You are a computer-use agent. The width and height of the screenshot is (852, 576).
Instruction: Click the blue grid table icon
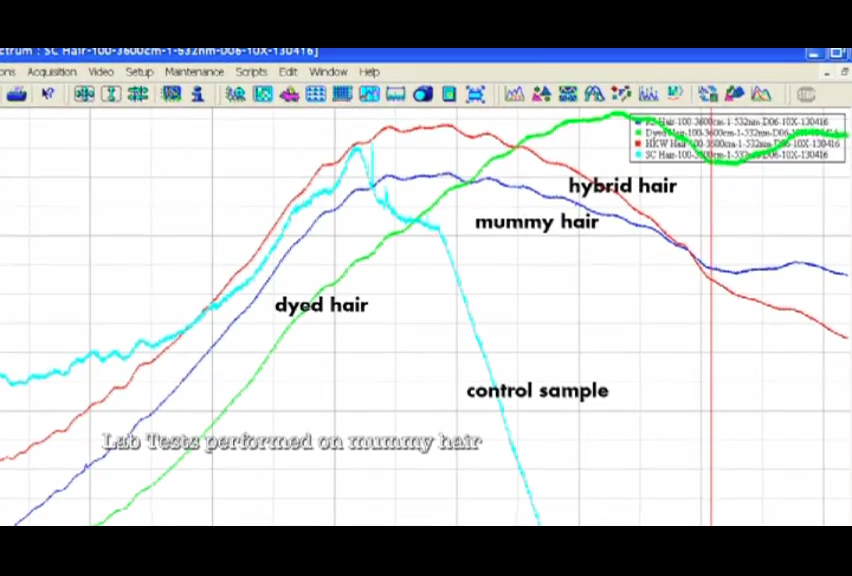click(316, 94)
